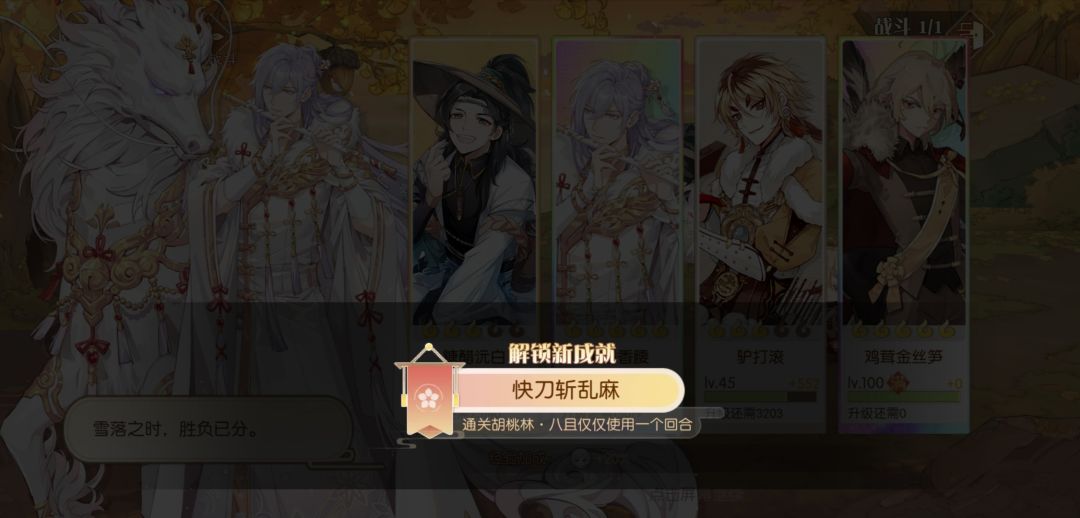Click the lv.45 experience progress bar
The width and height of the screenshot is (1080, 518).
click(760, 397)
